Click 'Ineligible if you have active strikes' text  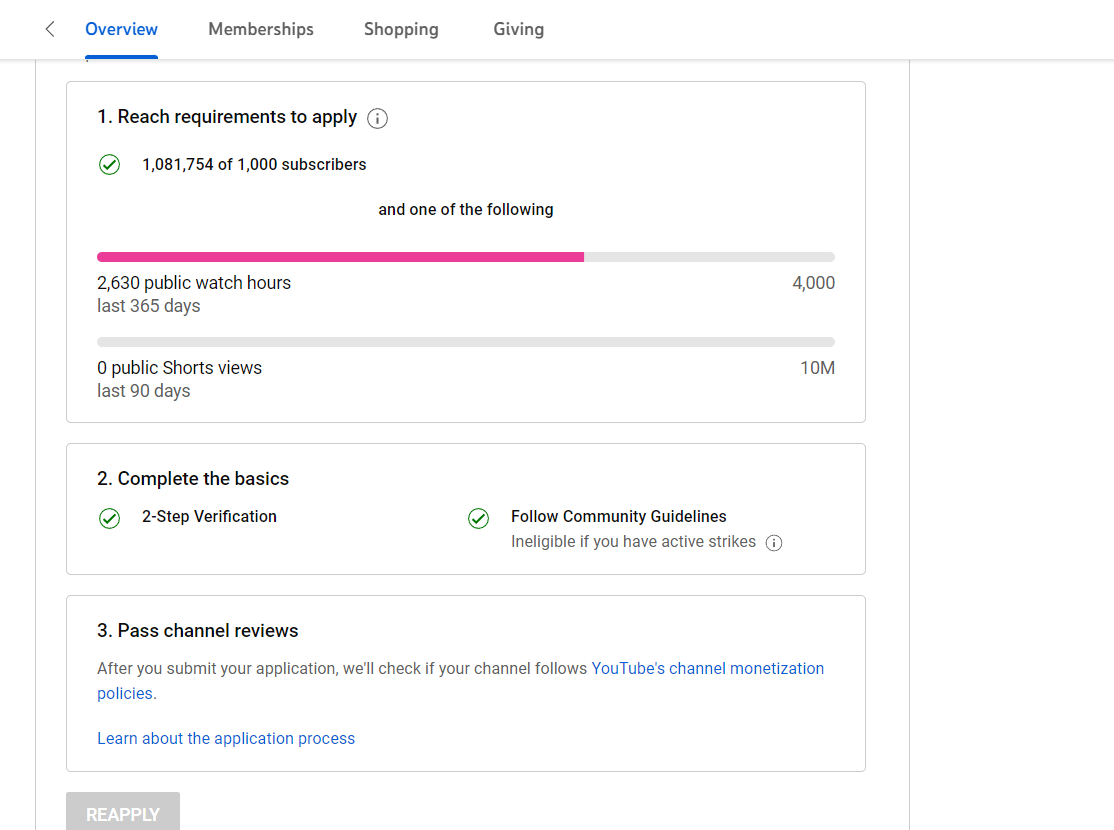pos(633,542)
